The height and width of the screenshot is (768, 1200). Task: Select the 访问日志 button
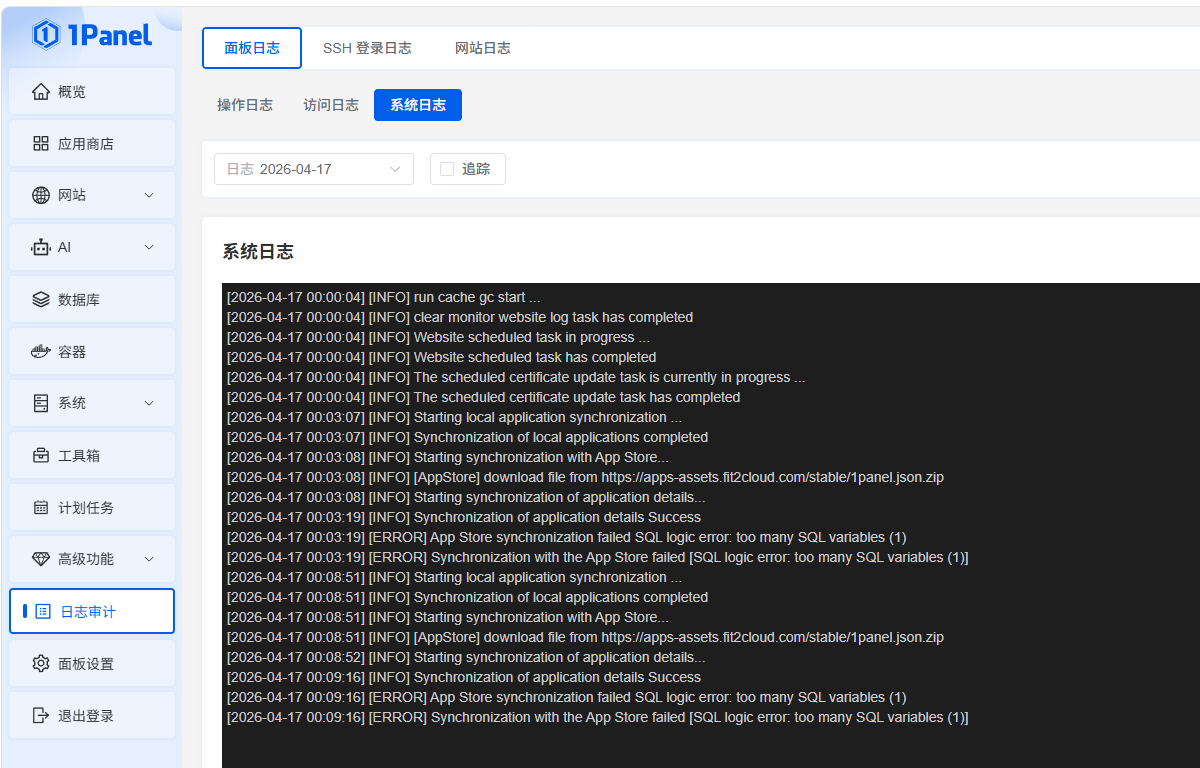pos(331,105)
